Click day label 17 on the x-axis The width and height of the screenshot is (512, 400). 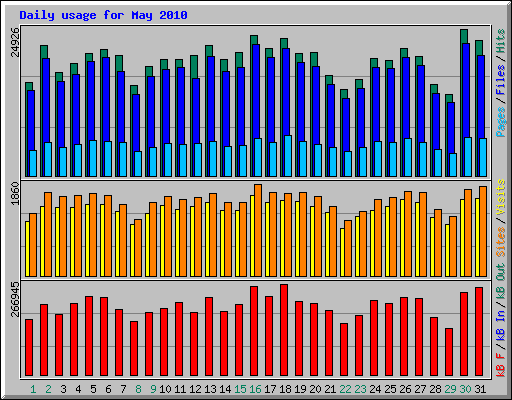coord(270,389)
